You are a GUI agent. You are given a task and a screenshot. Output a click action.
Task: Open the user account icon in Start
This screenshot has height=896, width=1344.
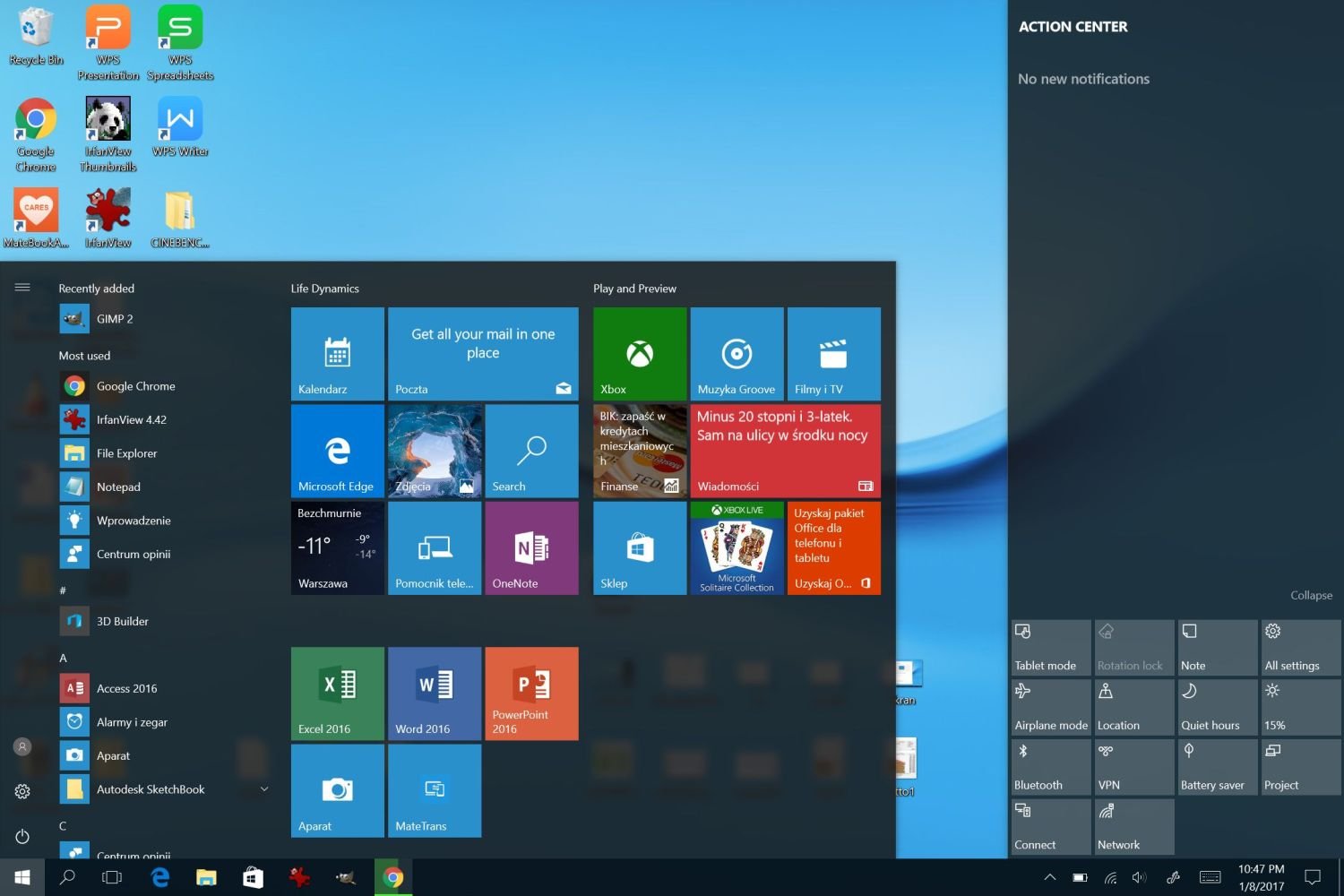coord(22,746)
